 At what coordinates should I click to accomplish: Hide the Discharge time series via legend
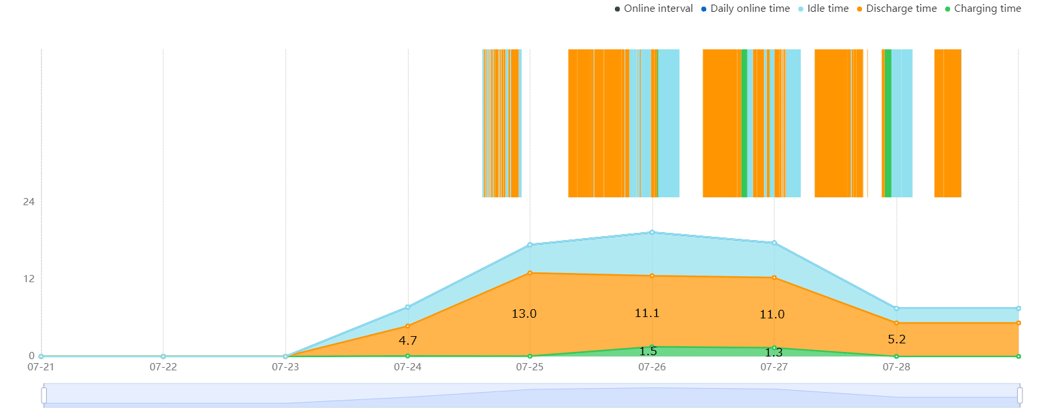897,9
